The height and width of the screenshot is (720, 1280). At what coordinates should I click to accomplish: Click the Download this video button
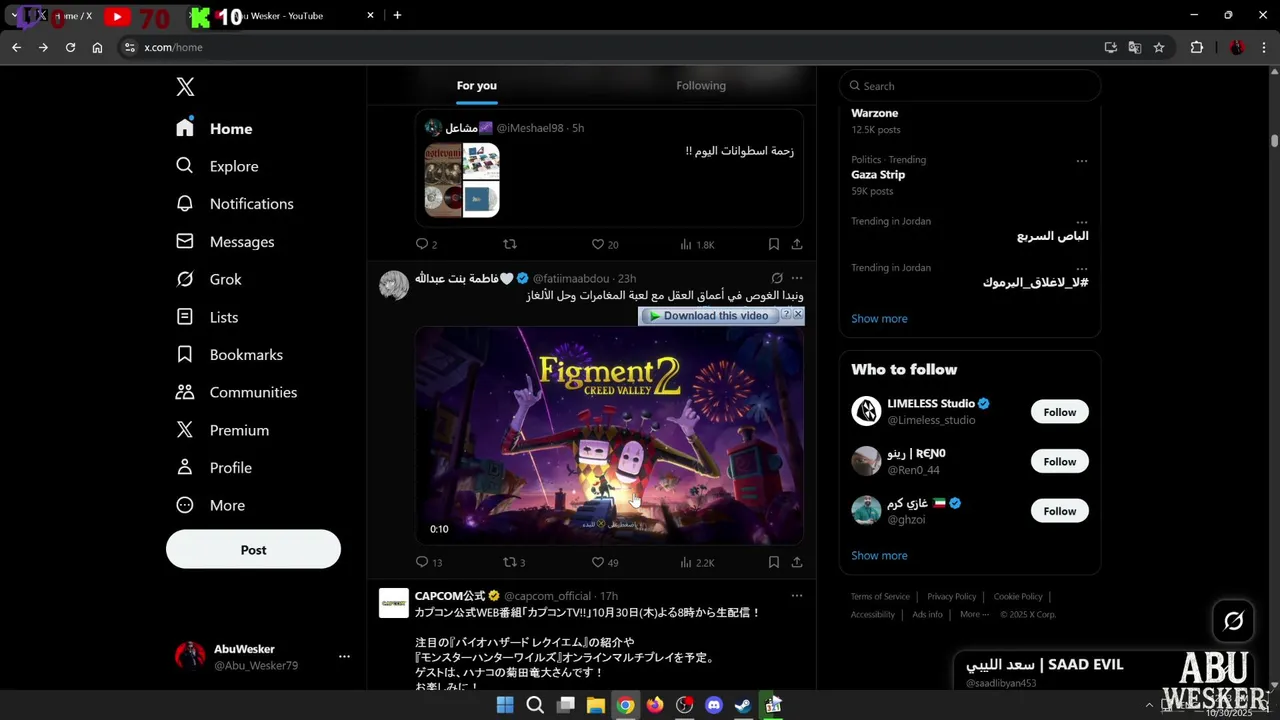click(709, 316)
